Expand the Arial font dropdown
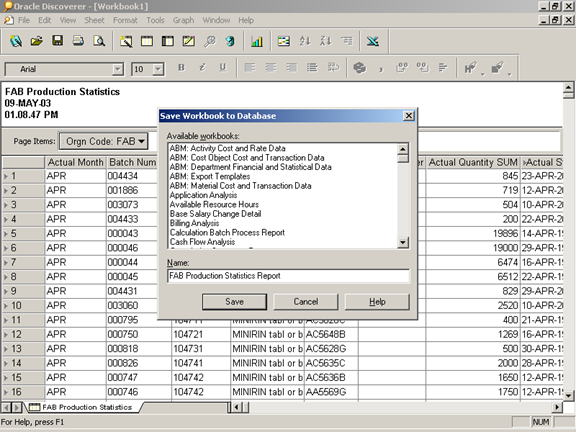This screenshot has width=576, height=432. 118,69
